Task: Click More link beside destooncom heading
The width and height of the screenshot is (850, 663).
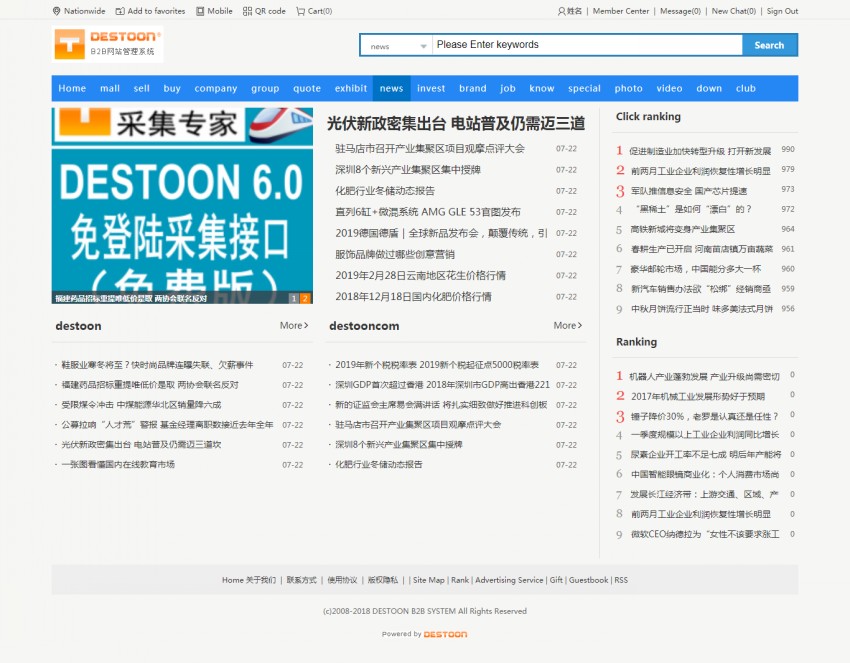Action: tap(568, 325)
